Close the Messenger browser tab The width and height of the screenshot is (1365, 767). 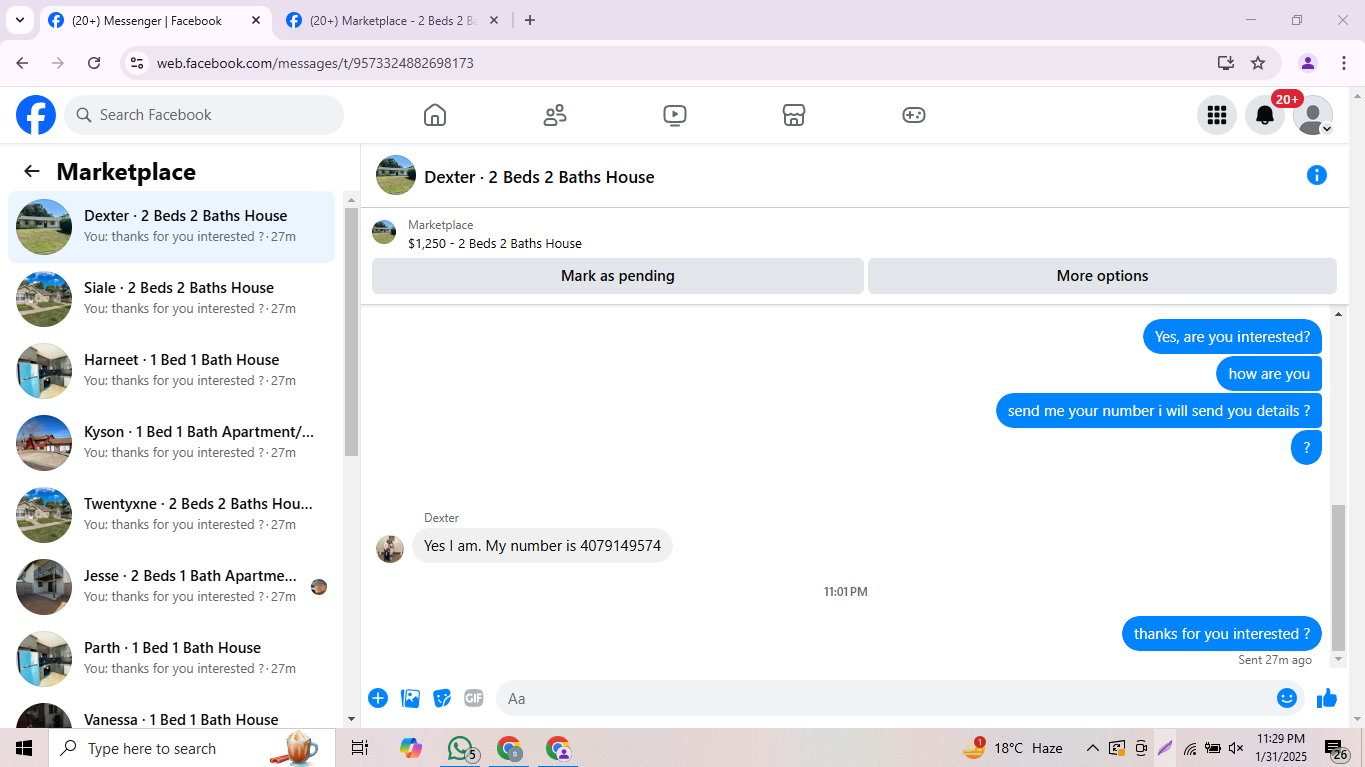(x=255, y=20)
